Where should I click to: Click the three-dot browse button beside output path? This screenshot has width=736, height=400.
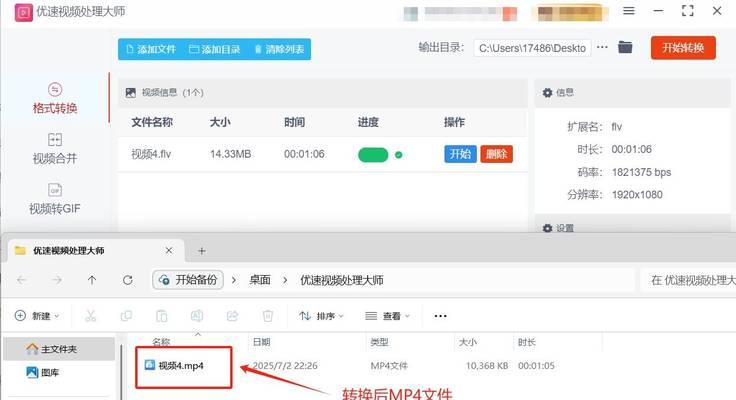[602, 47]
